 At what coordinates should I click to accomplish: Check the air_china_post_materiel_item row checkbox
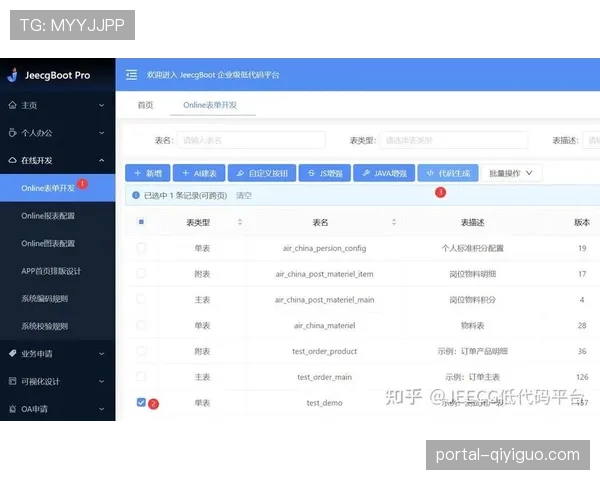tap(141, 273)
